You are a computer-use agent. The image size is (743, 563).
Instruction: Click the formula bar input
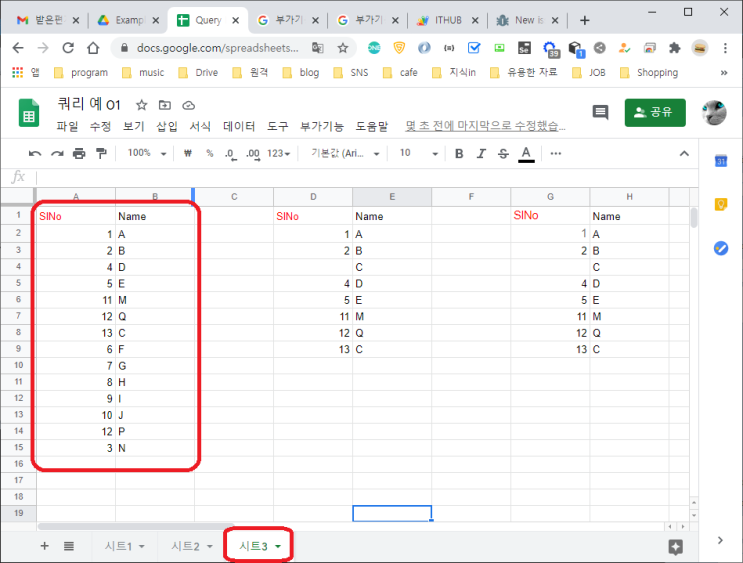coord(367,177)
